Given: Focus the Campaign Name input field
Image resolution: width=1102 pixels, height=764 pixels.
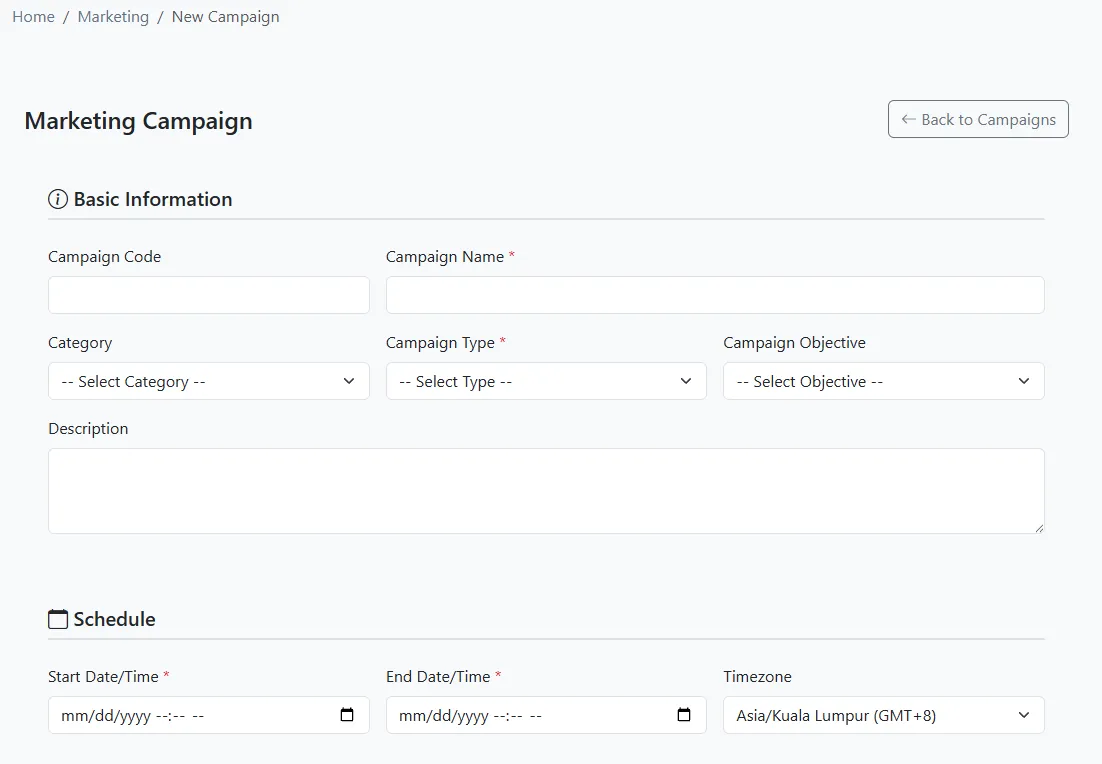Looking at the screenshot, I should 715,295.
